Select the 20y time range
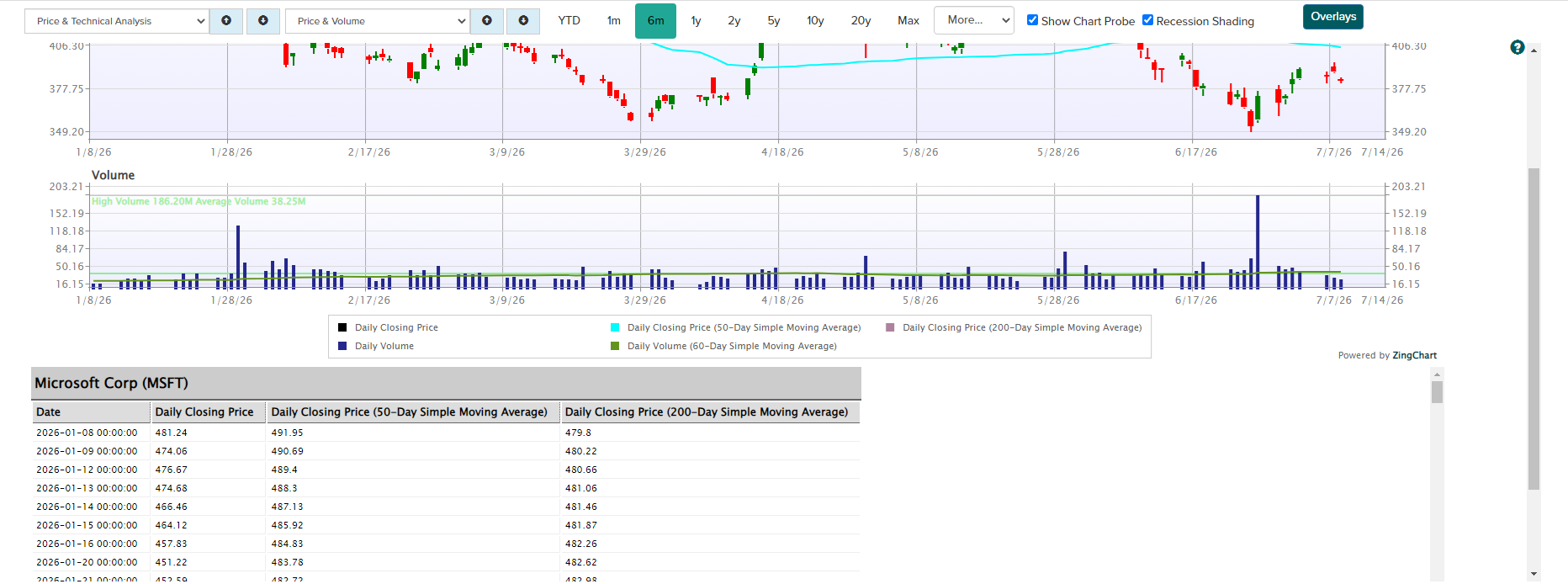The width and height of the screenshot is (1568, 584). coord(861,21)
